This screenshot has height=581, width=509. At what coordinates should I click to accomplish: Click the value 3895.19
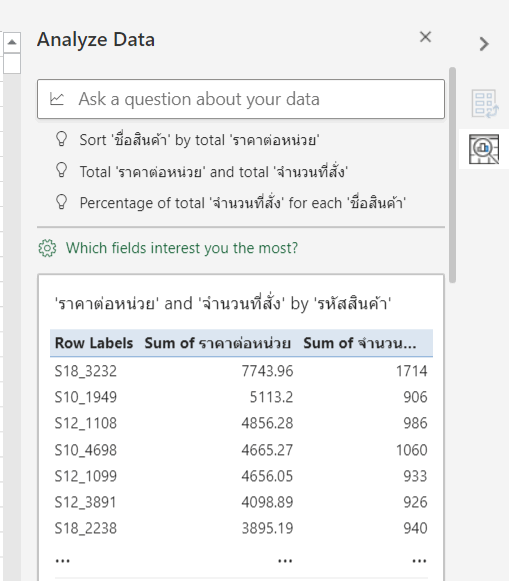pyautogui.click(x=267, y=528)
